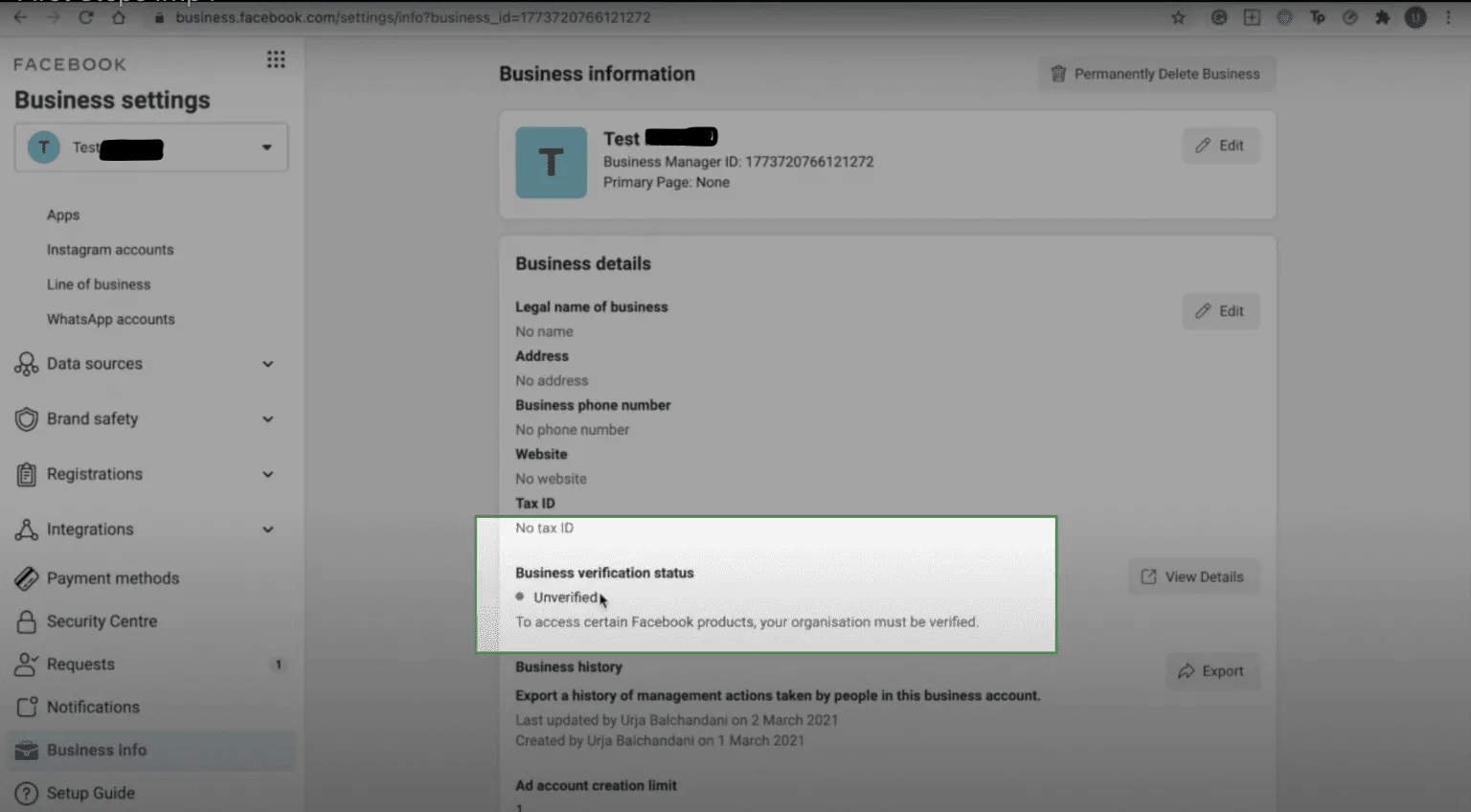1471x812 pixels.
Task: Open Requests in the sidebar
Action: tap(80, 665)
